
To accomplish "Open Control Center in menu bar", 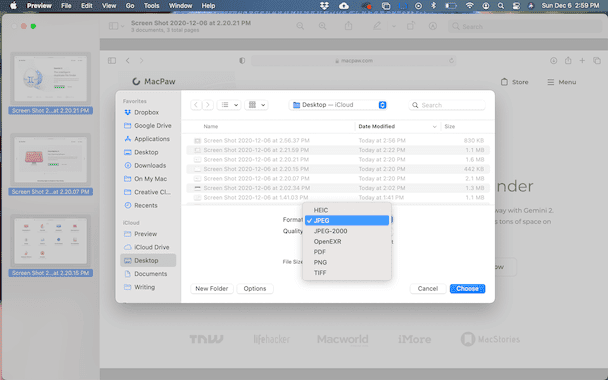I will coord(516,5).
